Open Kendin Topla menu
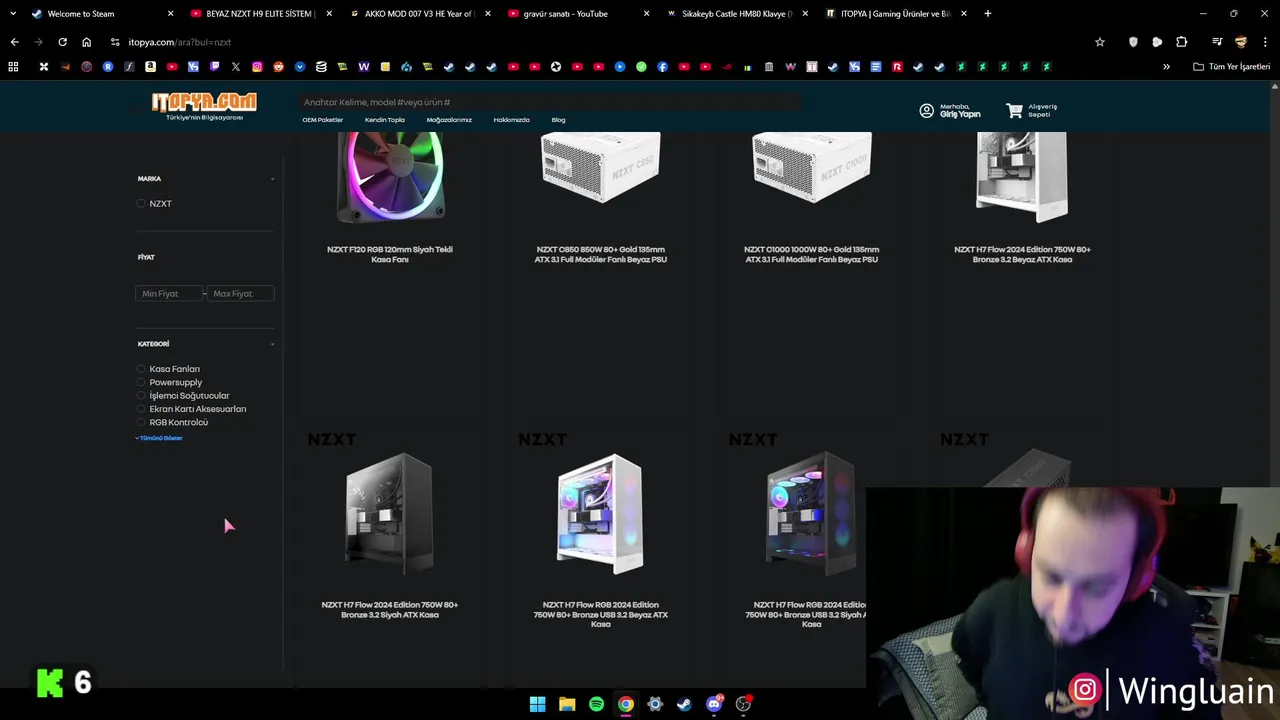 (385, 120)
